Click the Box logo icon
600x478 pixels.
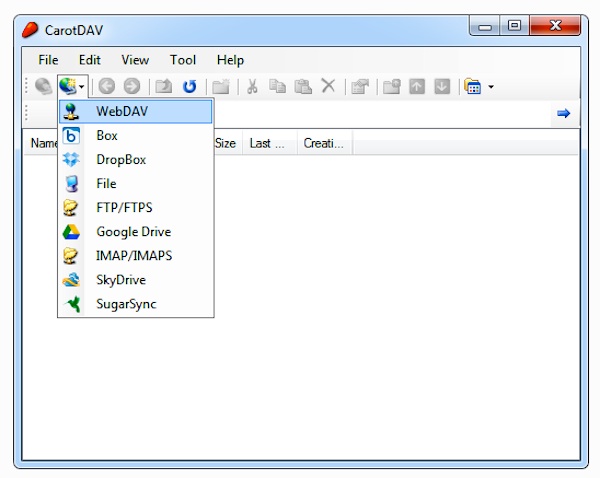pos(71,135)
